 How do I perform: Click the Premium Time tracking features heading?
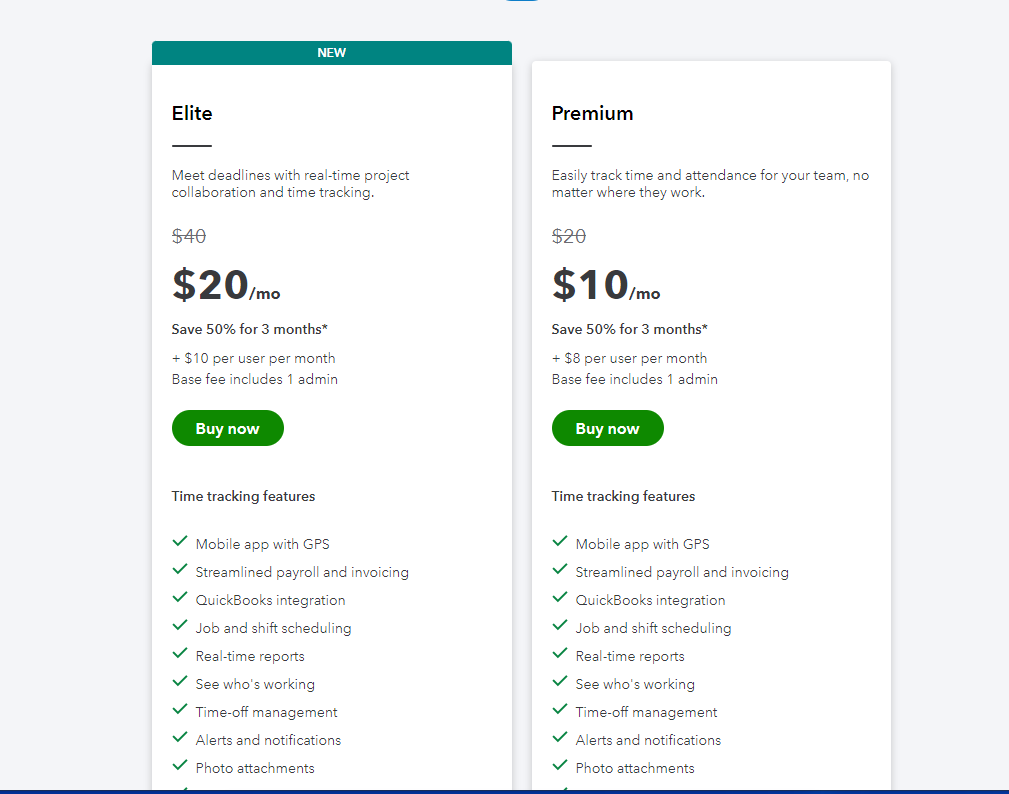[x=623, y=496]
